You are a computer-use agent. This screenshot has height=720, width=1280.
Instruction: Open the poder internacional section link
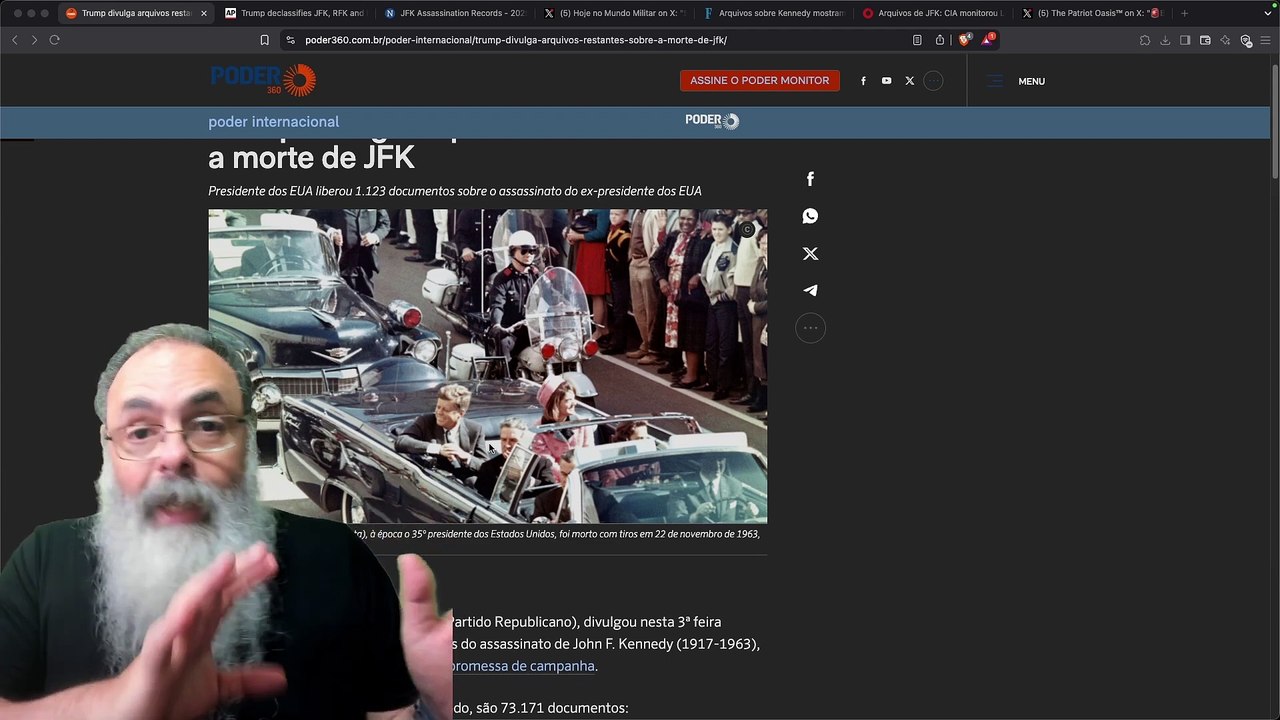tap(274, 122)
